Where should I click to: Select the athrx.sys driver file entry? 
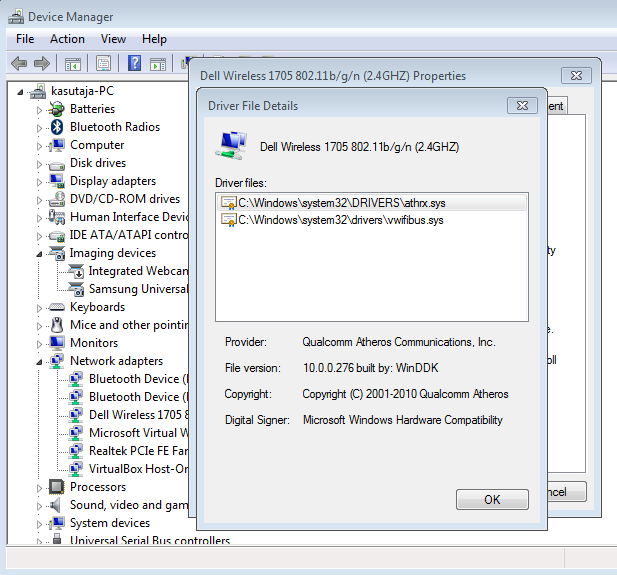pos(371,203)
